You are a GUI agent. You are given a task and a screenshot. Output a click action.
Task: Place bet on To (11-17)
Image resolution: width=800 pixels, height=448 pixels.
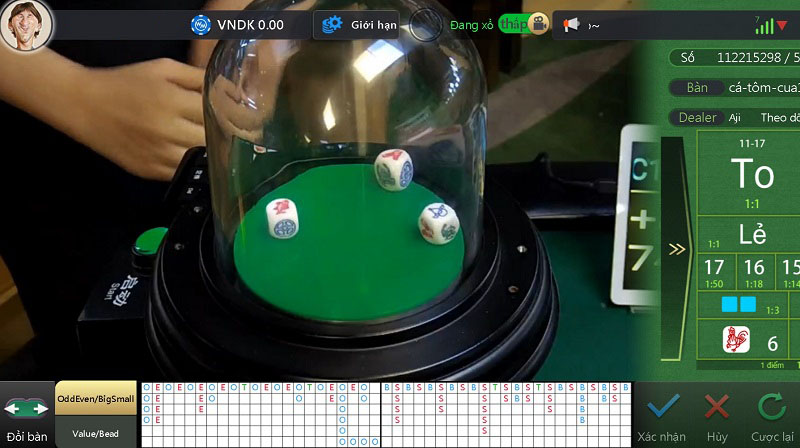tap(751, 175)
